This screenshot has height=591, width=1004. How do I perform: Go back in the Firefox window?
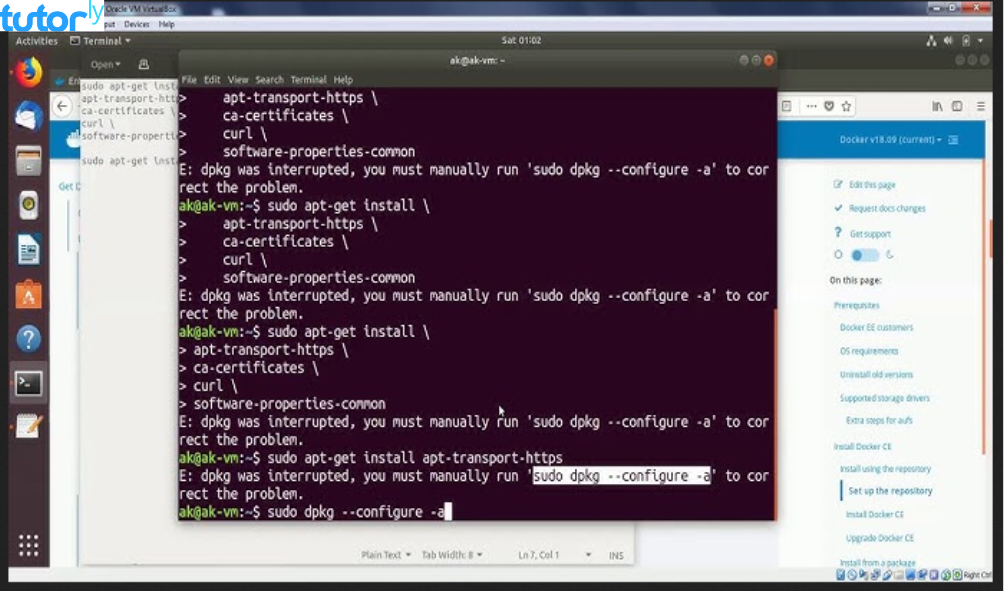point(62,106)
